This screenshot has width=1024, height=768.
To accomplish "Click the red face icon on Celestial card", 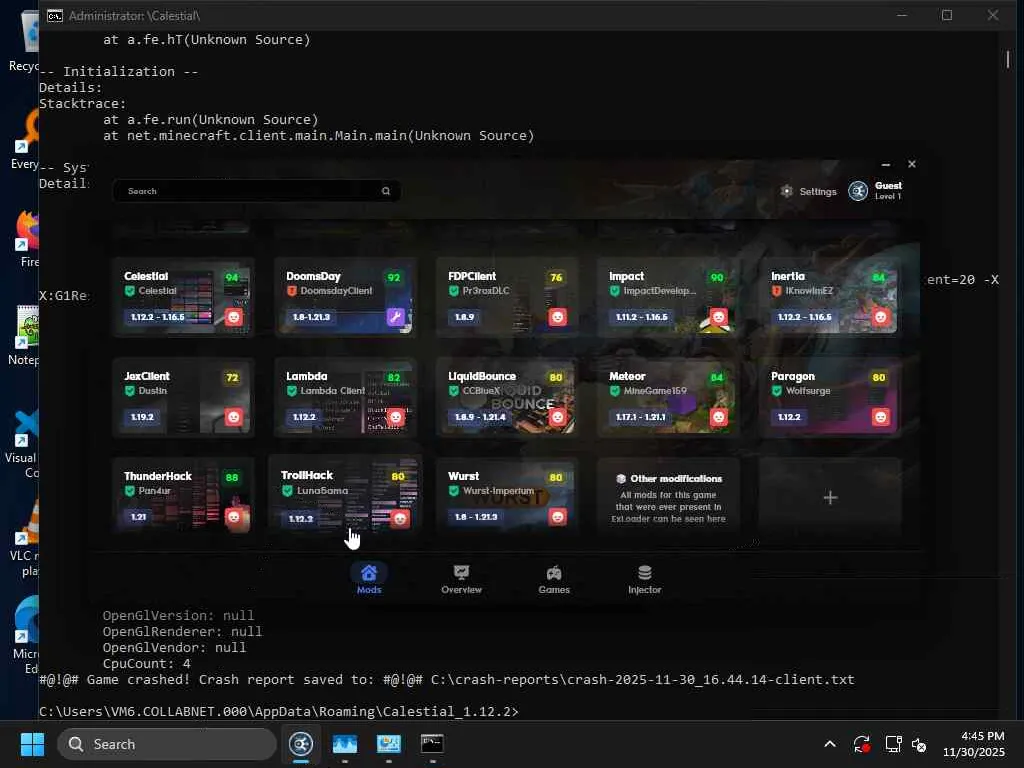I will (x=233, y=317).
